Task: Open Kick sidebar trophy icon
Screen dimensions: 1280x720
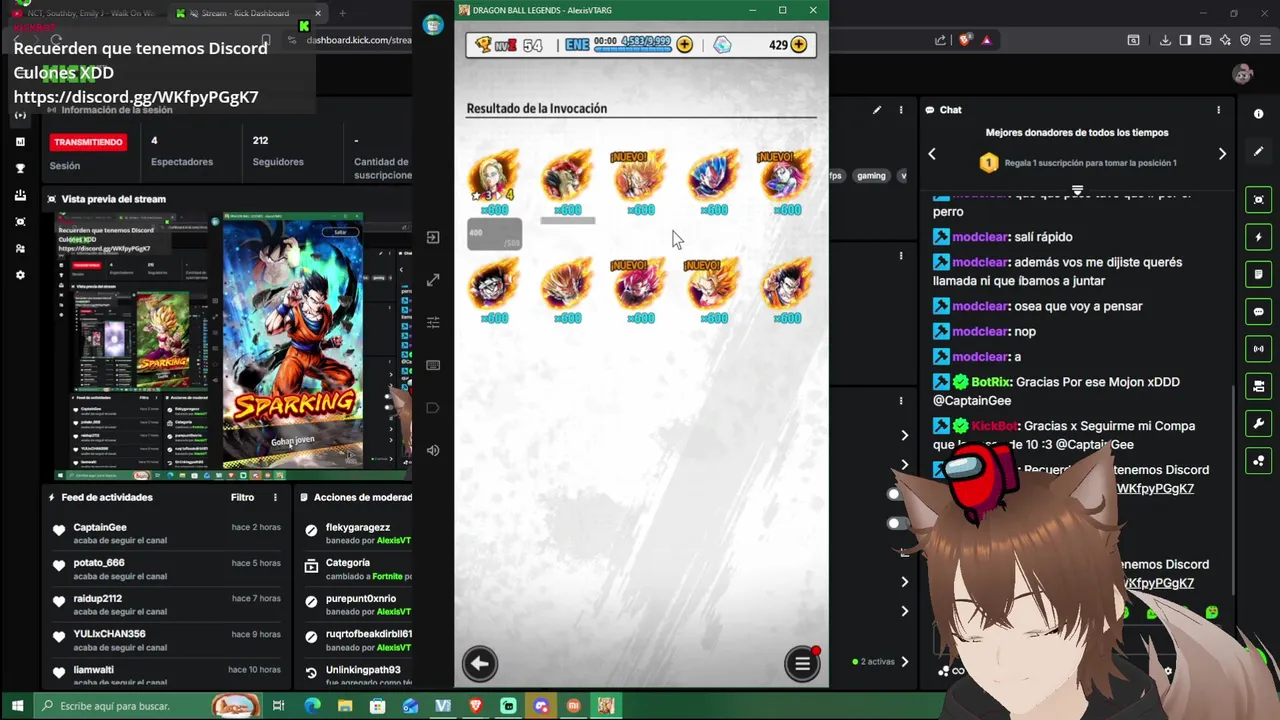Action: click(x=20, y=168)
